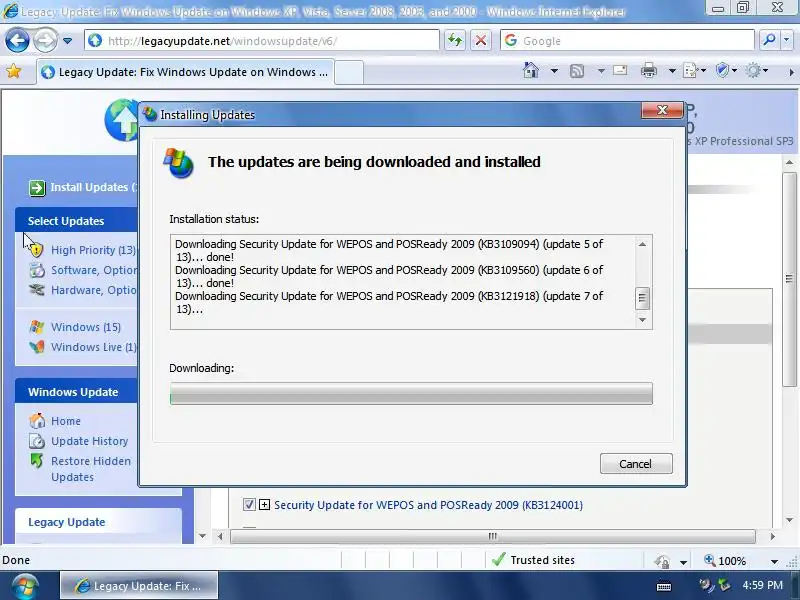This screenshot has width=800, height=600.
Task: Click the browser Back button
Action: point(17,40)
